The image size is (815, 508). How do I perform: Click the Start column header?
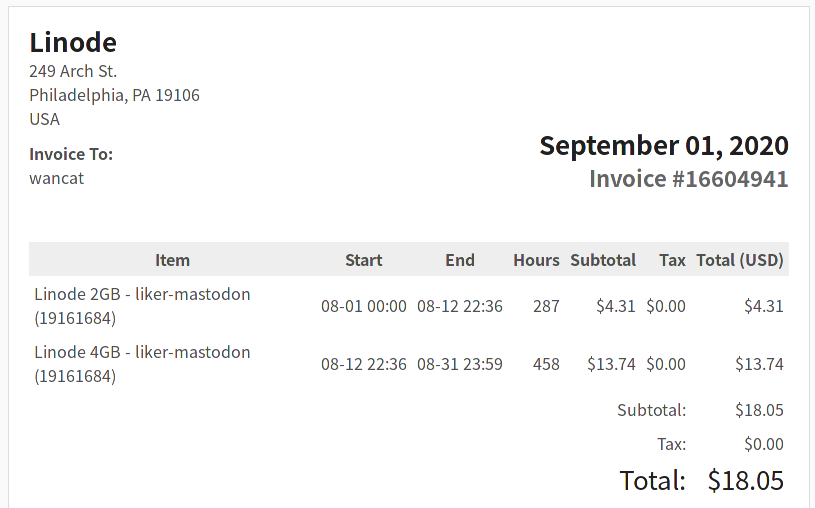(x=363, y=259)
